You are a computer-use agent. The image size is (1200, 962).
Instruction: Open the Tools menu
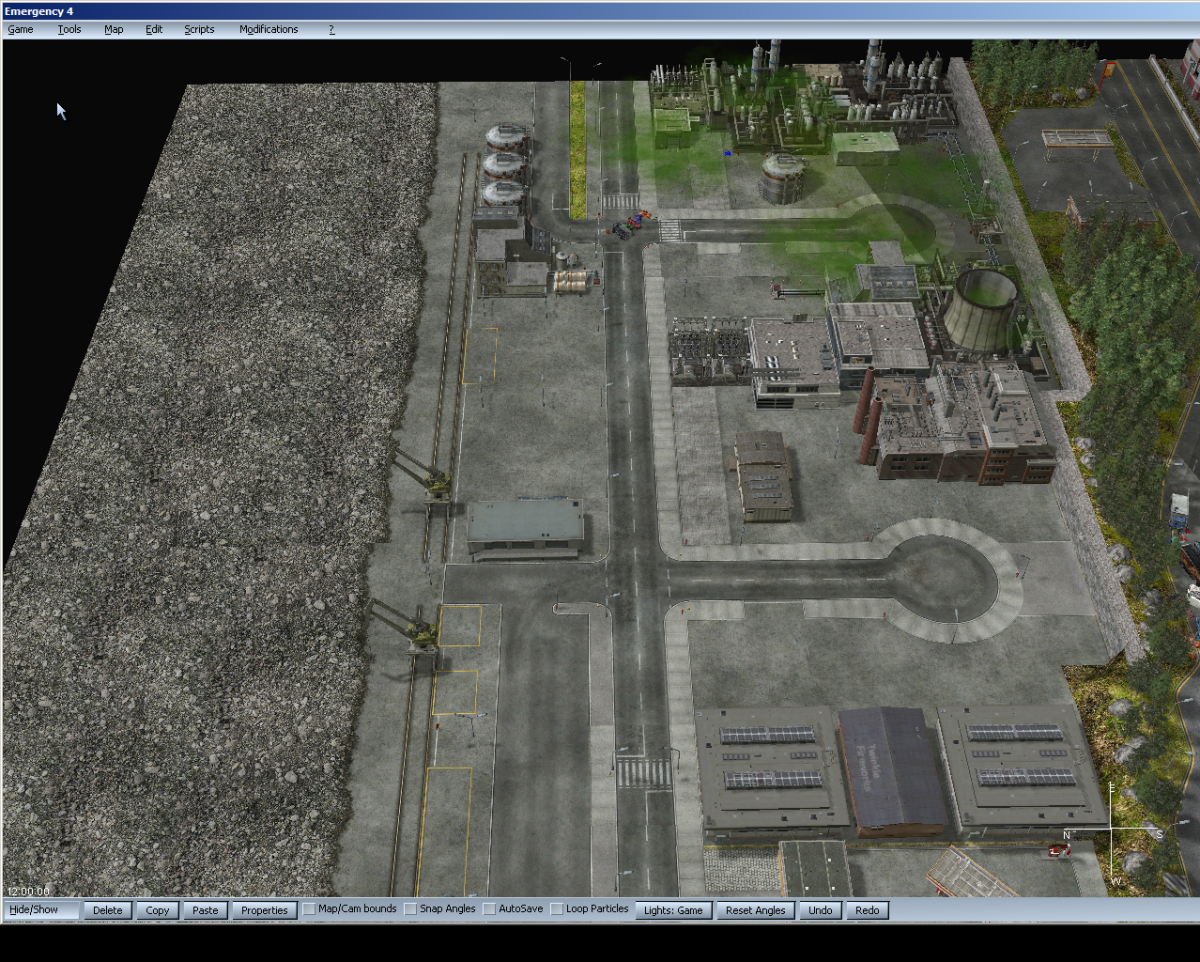pos(69,29)
